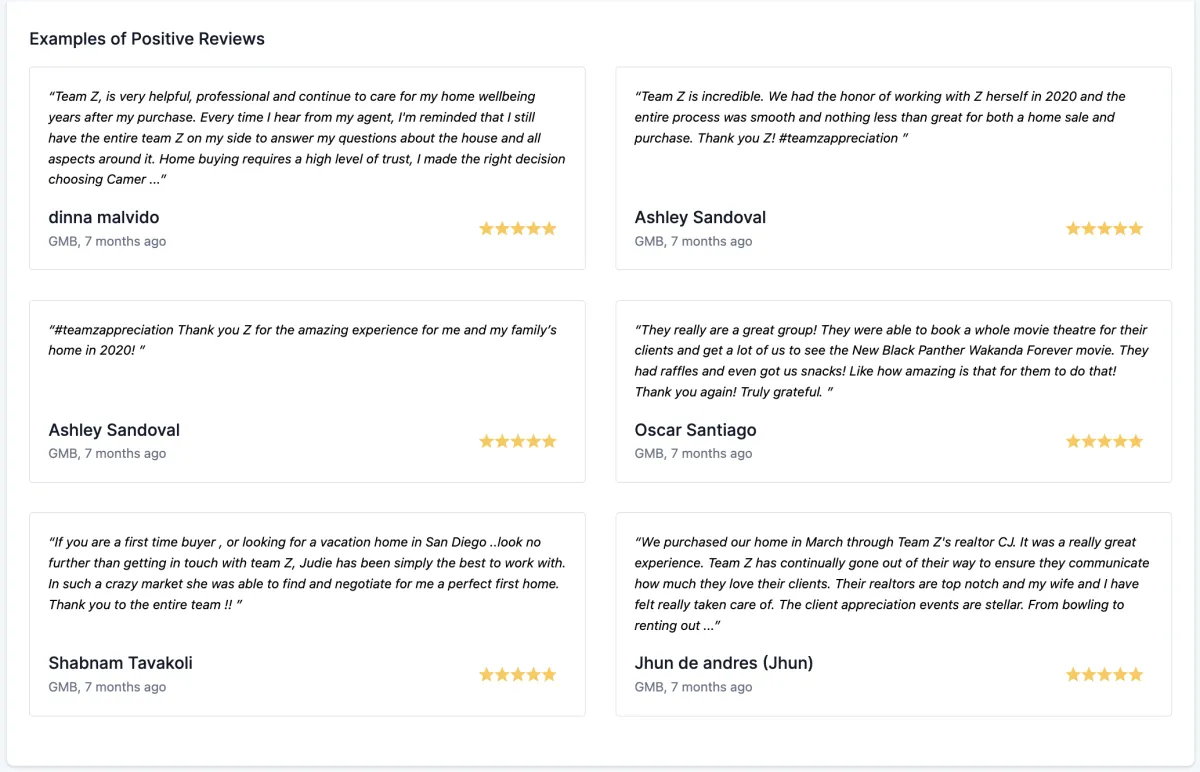Viewport: 1200px width, 772px height.
Task: Click dinna malvido's five-star rating
Action: (x=517, y=228)
